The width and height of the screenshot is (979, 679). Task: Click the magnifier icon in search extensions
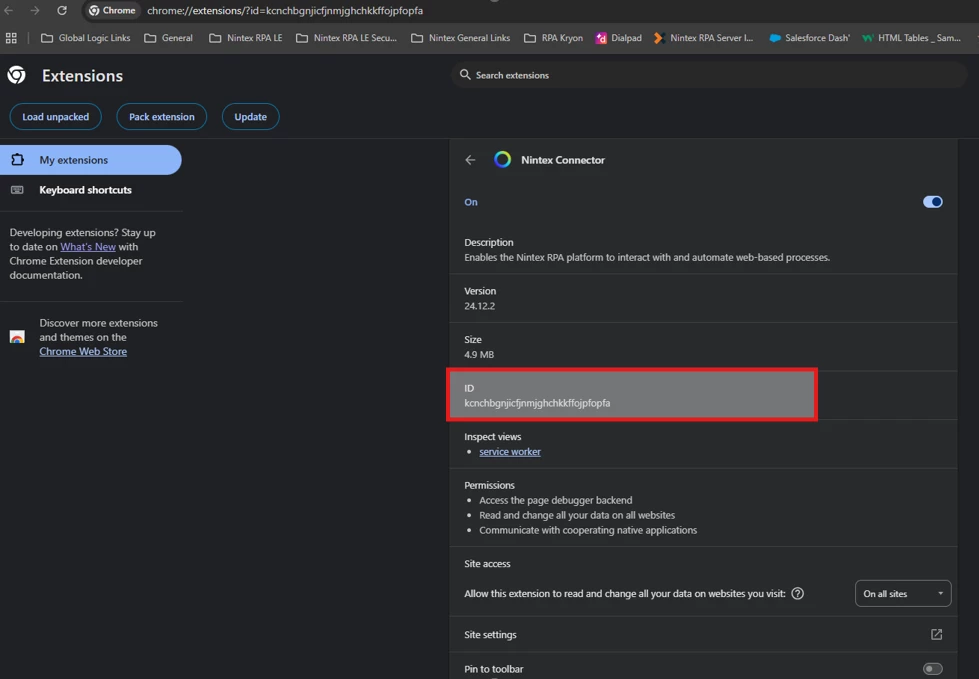pos(465,75)
